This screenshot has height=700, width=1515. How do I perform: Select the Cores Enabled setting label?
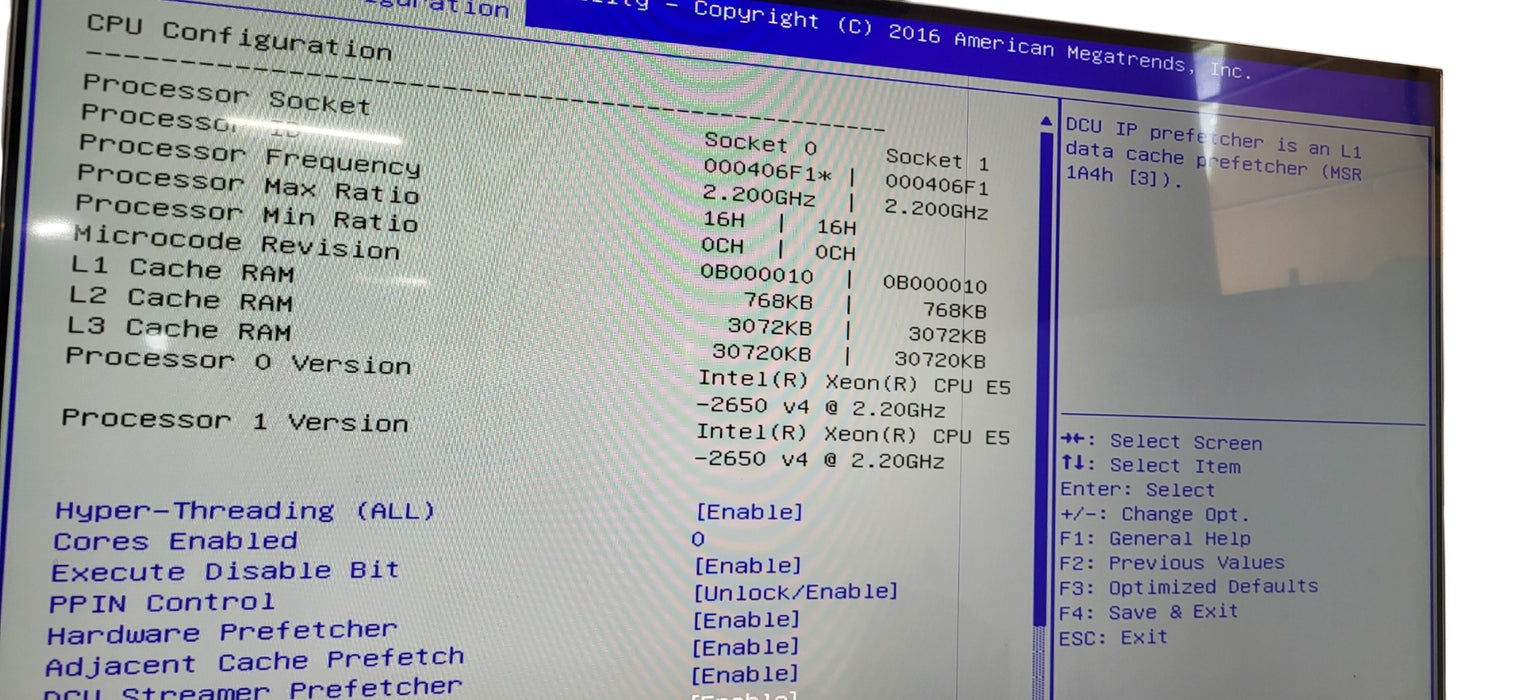175,542
